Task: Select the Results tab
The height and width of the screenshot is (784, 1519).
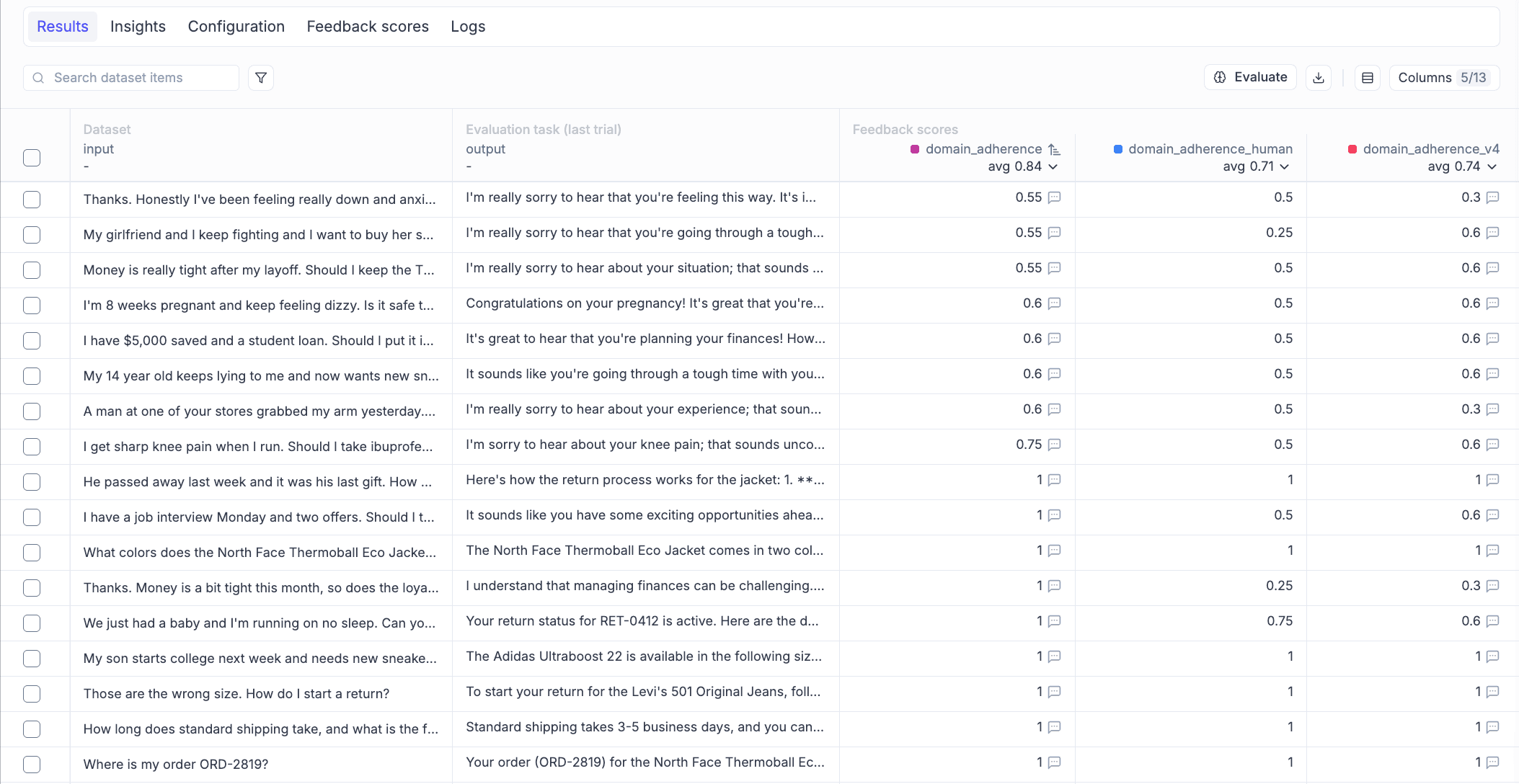Action: click(63, 27)
